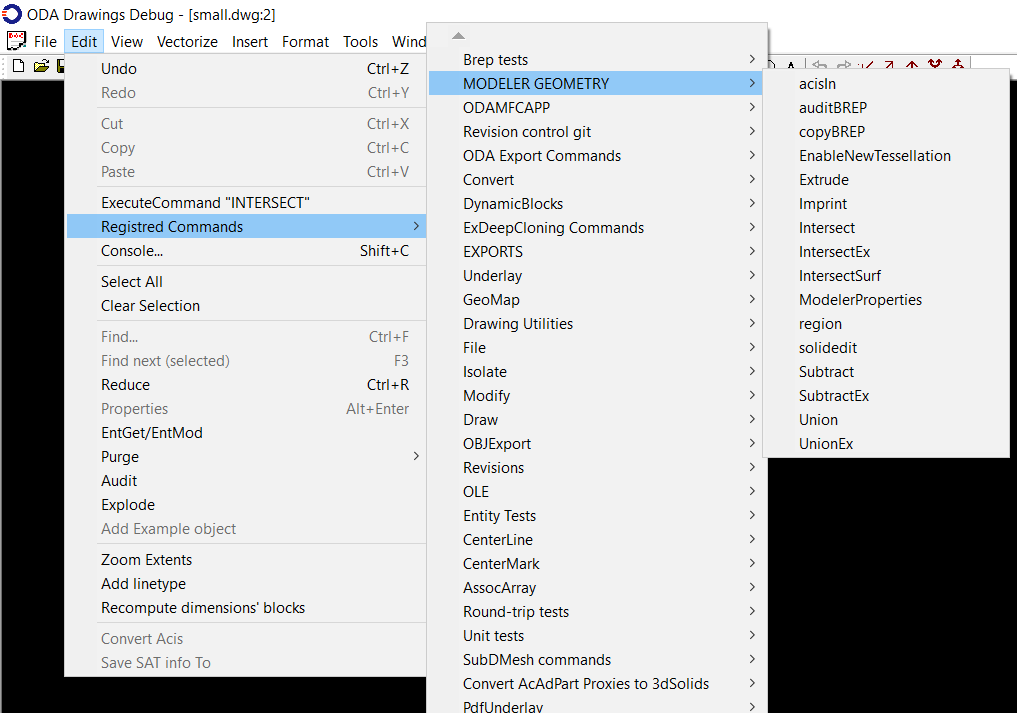Open the AssocArray submenu
The height and width of the screenshot is (713, 1017).
coord(597,588)
